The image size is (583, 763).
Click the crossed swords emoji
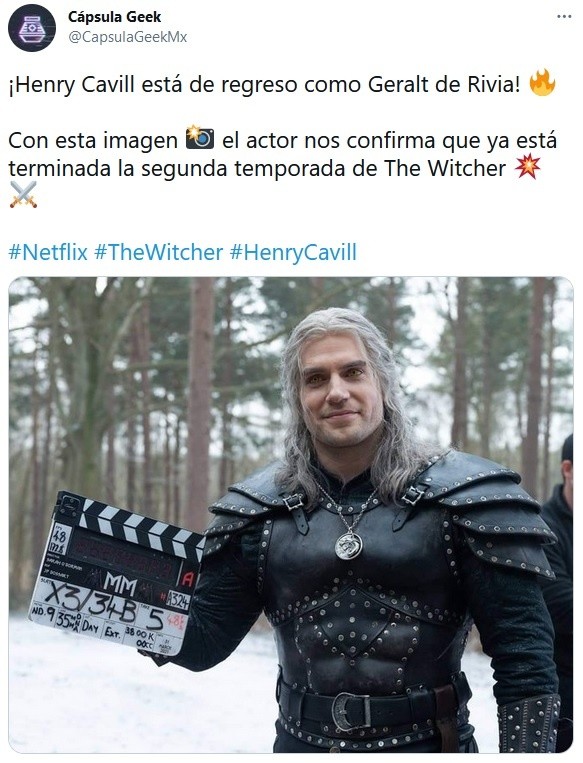[x=23, y=195]
